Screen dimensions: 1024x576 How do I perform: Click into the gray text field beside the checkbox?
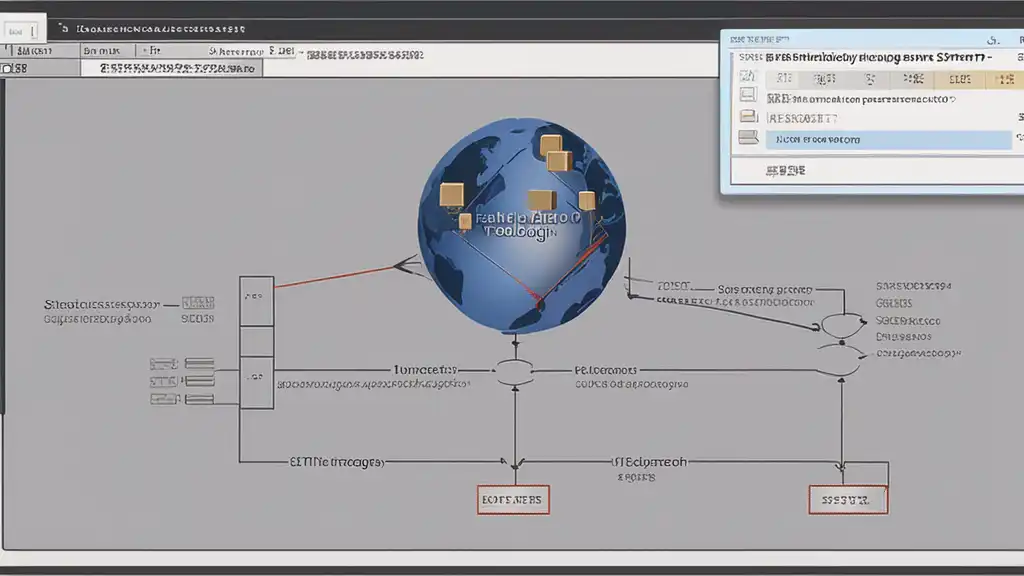click(x=172, y=68)
